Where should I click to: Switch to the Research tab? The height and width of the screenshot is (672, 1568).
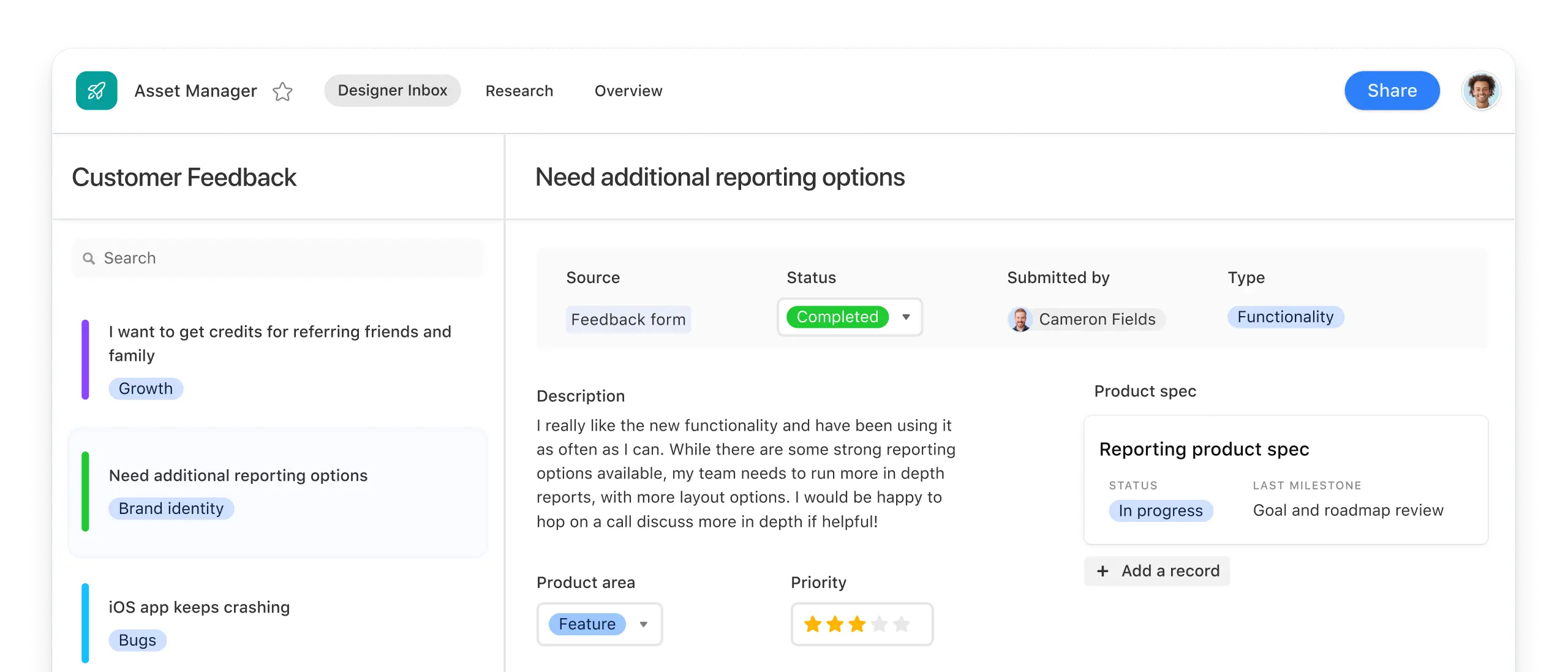519,91
